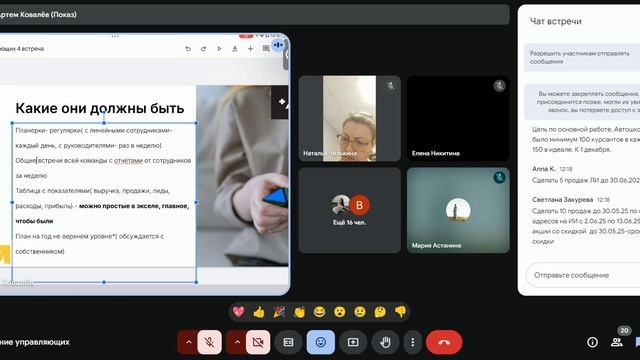Image resolution: width=640 pixels, height=360 pixels.
Task: Open more options three-dot menu
Action: [413, 342]
